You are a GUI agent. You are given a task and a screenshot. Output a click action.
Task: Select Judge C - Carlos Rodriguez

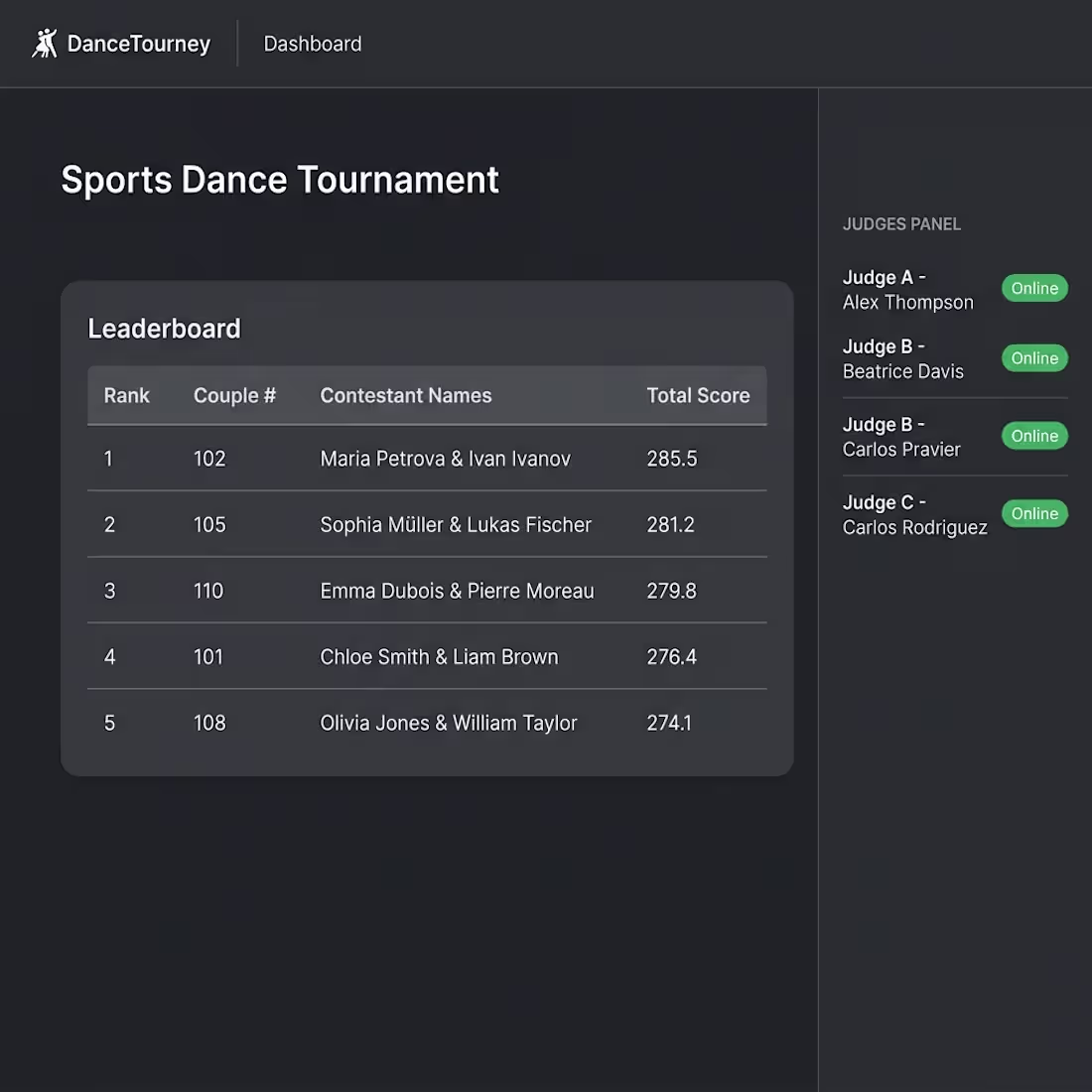click(915, 514)
